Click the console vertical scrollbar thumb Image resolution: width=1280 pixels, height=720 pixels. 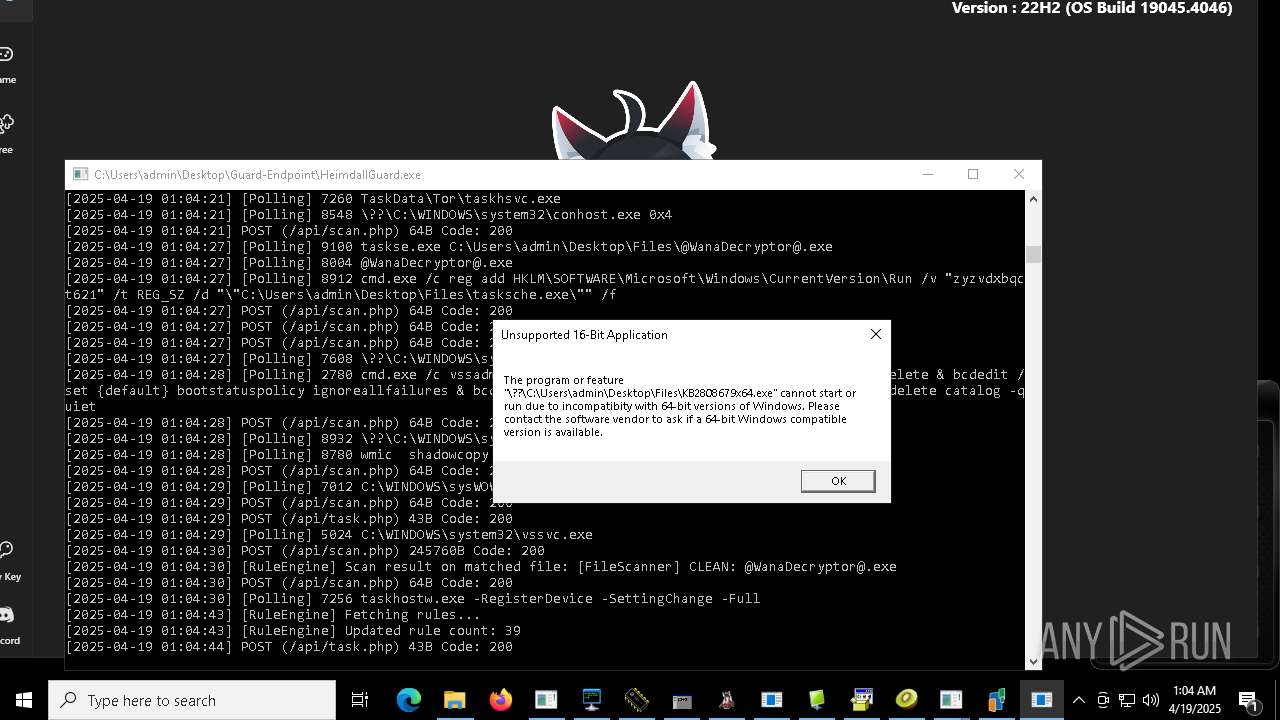1033,254
